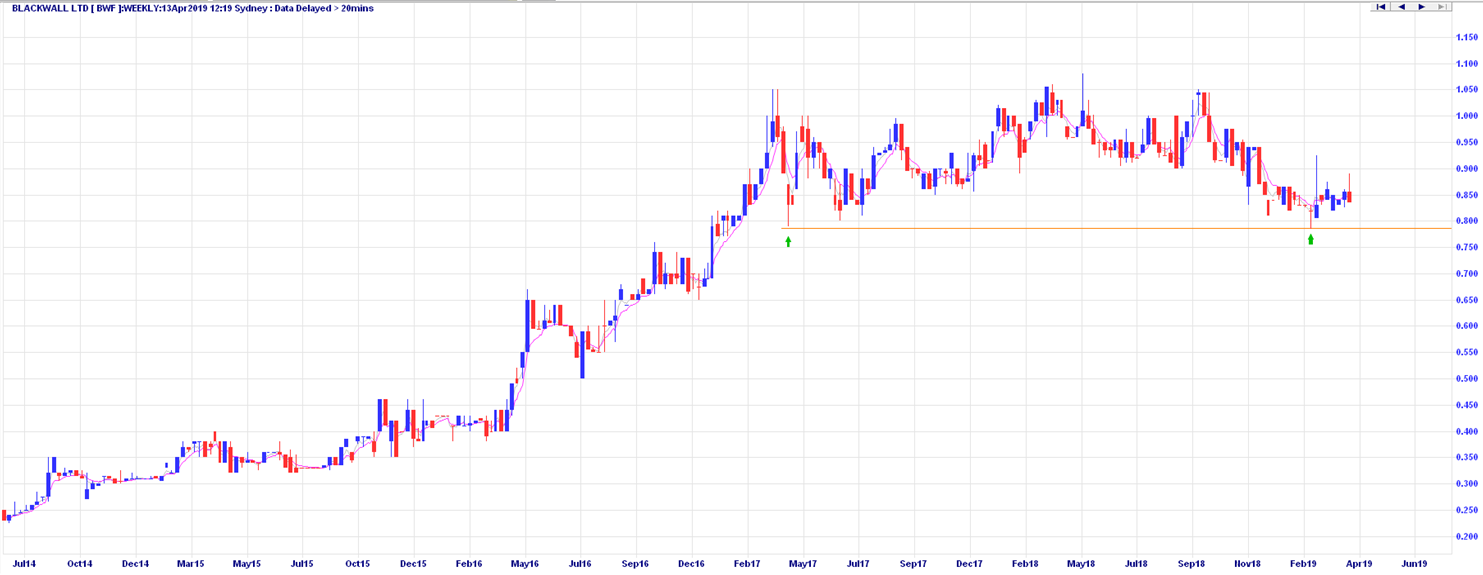Click the 0.550 price axis label
The height and width of the screenshot is (575, 1483).
[x=1467, y=353]
